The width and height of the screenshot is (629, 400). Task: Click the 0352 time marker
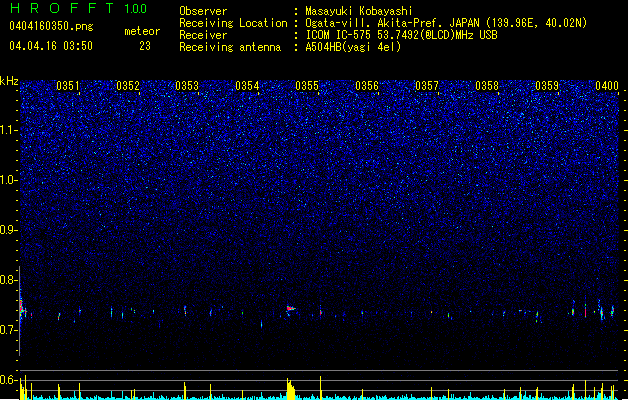pos(128,86)
